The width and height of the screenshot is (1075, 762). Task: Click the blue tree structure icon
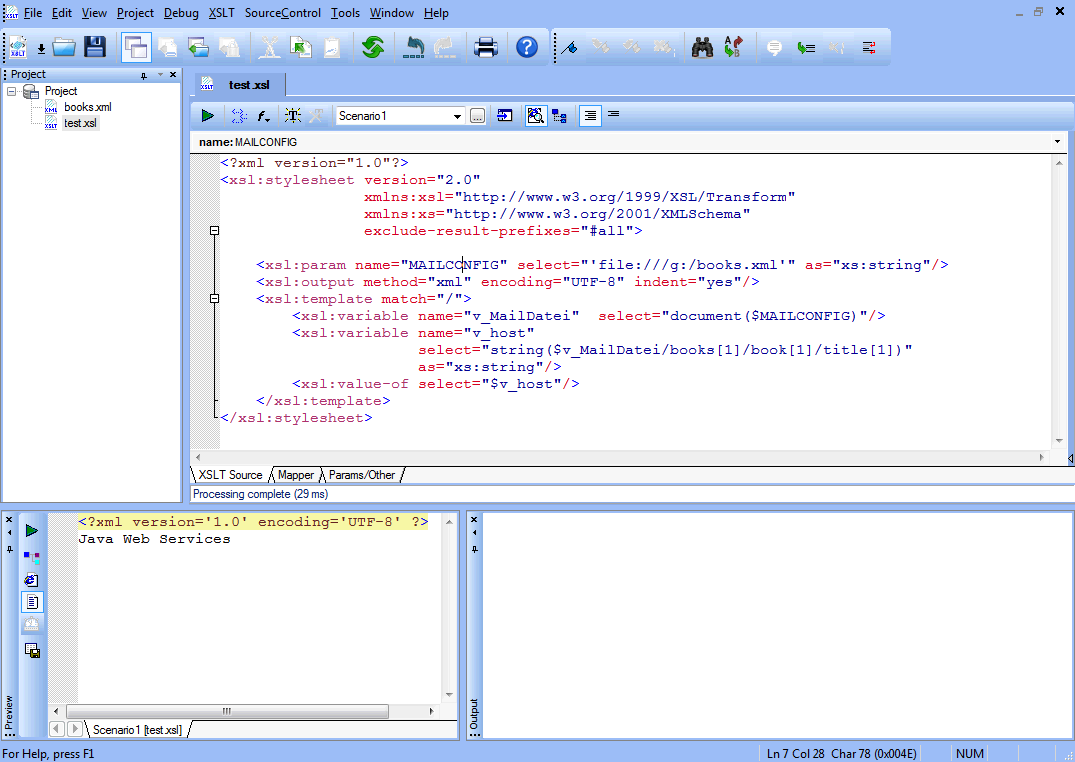559,116
